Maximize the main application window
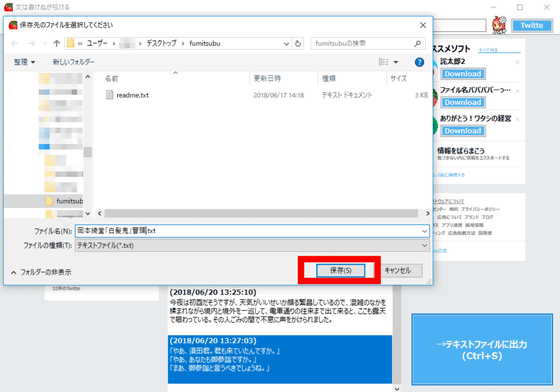This screenshot has height=392, width=560. click(x=520, y=7)
